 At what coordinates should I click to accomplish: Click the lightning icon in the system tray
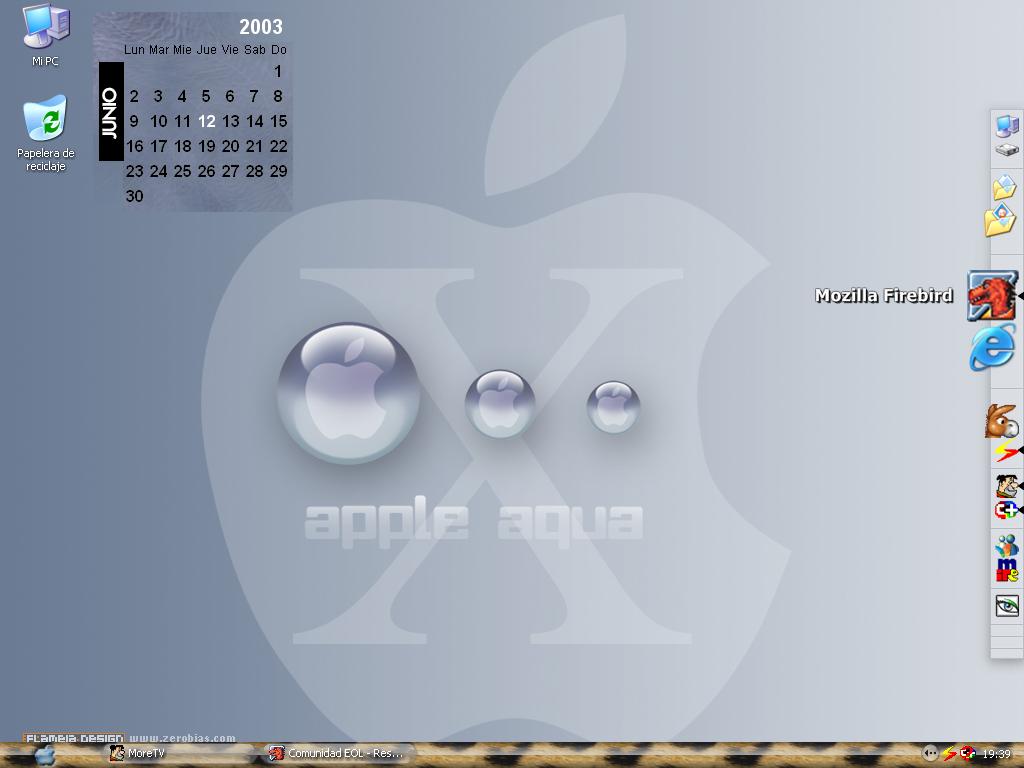click(x=948, y=754)
